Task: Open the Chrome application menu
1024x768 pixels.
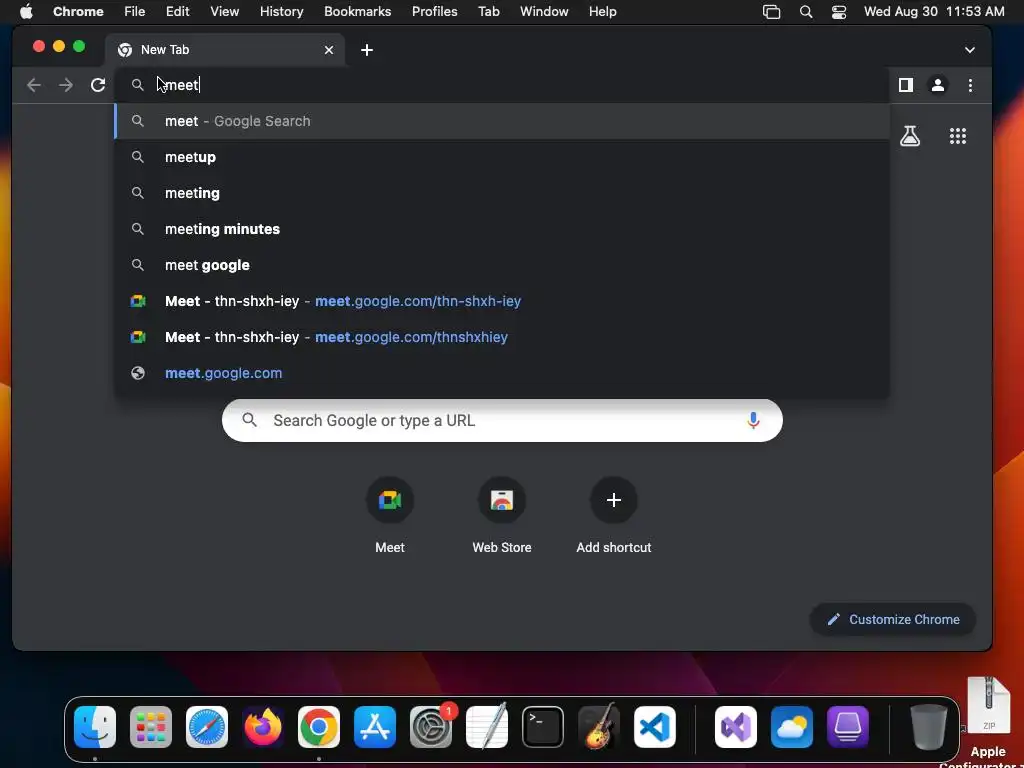Action: click(78, 12)
